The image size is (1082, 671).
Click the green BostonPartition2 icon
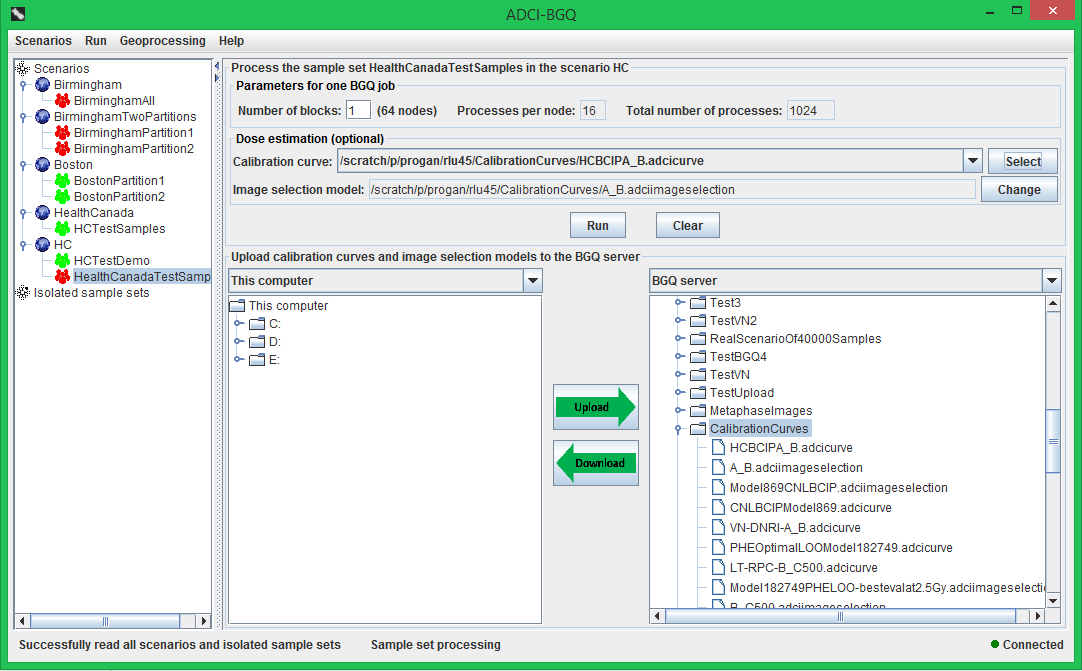(x=63, y=197)
